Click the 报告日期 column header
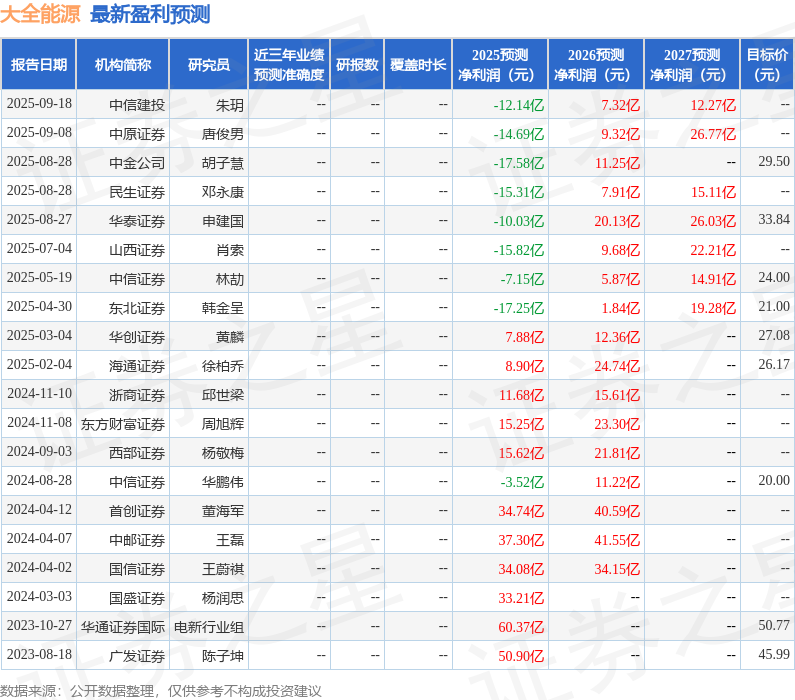Viewport: 795px width, 700px height. (x=39, y=65)
